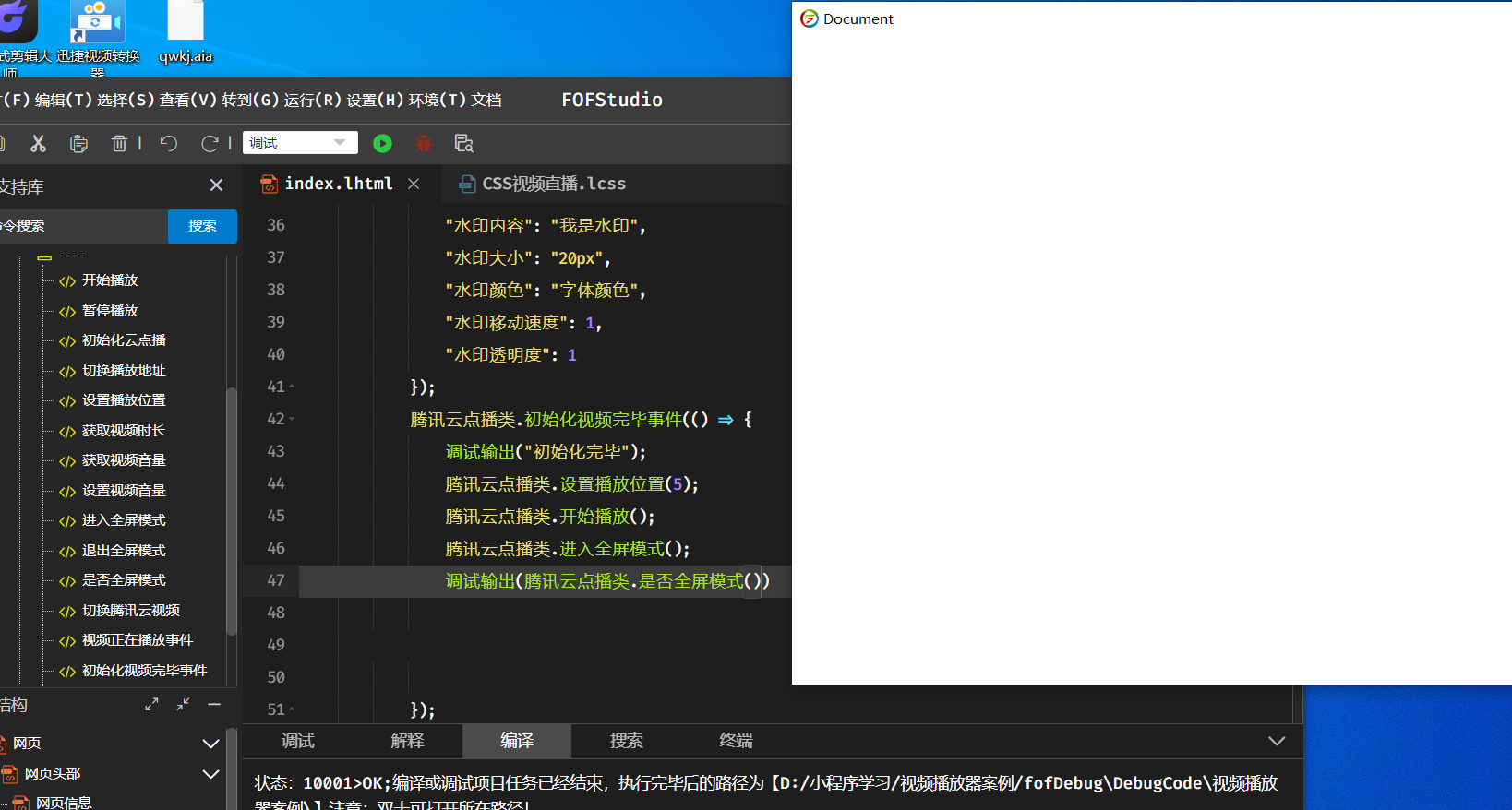Close the 支持库 panel
1512x810 pixels.
point(216,185)
